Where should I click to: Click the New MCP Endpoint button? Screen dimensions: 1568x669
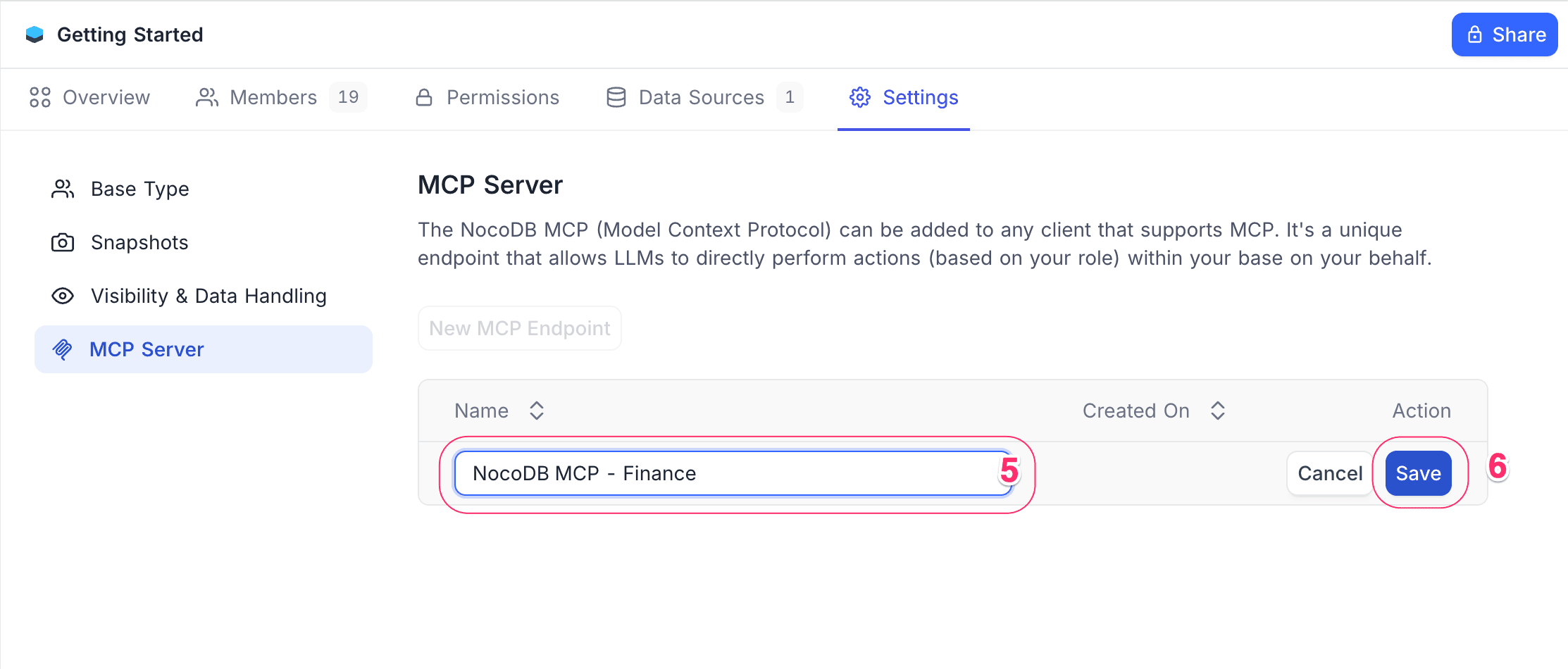pyautogui.click(x=519, y=327)
